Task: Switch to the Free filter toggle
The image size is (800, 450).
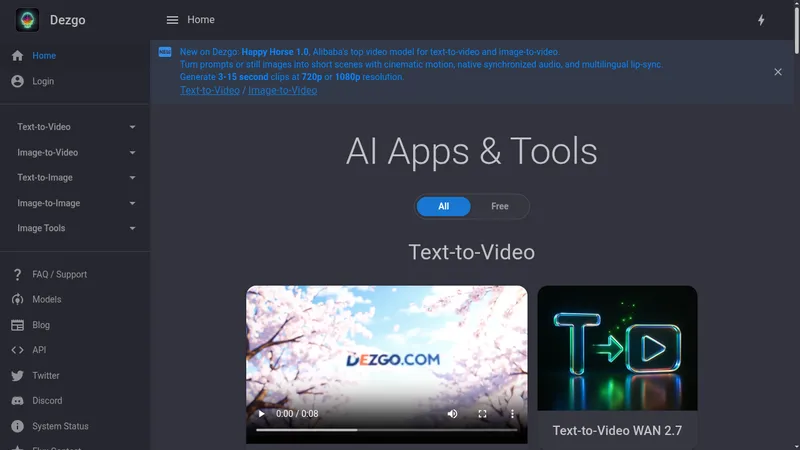Action: pos(499,207)
